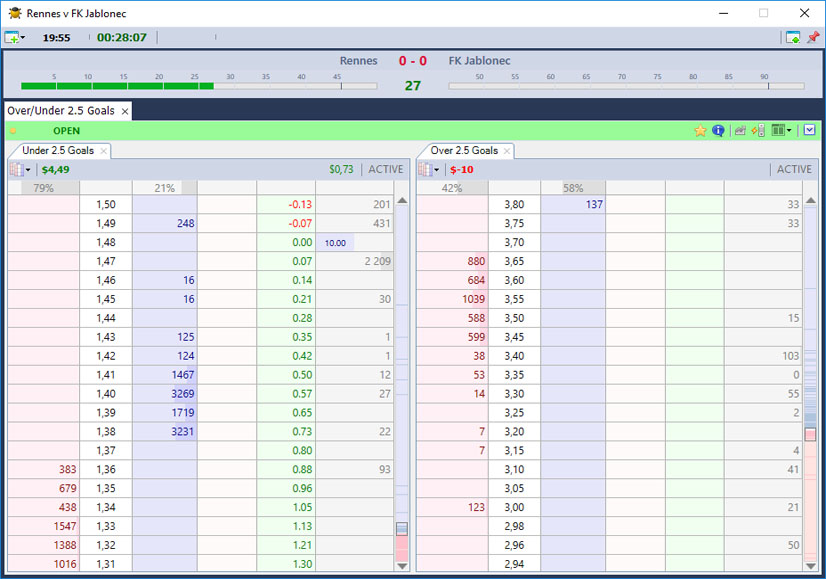Click the 58% column header on Over ladder
The width and height of the screenshot is (826, 579).
click(x=573, y=188)
